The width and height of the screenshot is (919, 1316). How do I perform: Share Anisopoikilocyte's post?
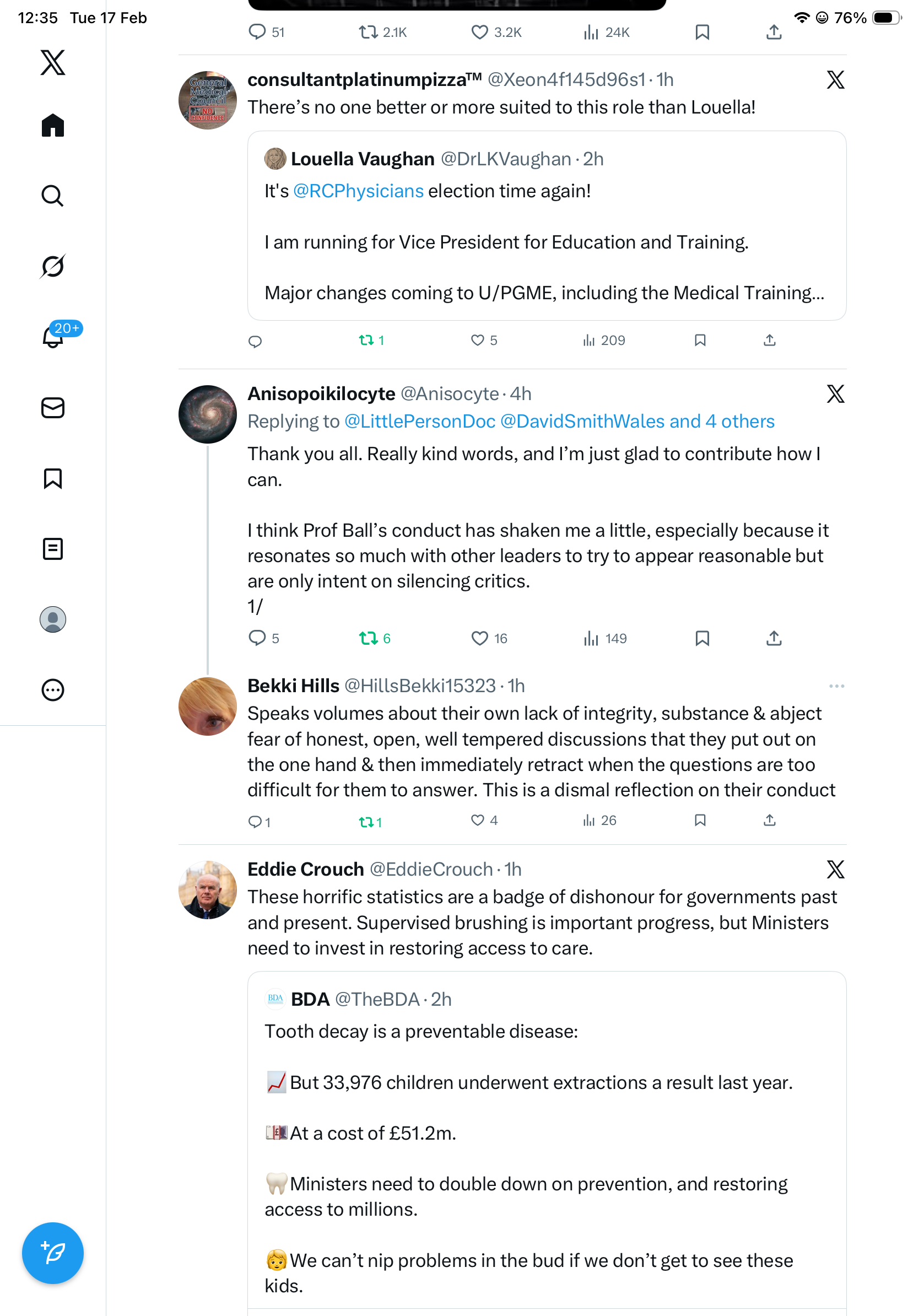point(774,638)
